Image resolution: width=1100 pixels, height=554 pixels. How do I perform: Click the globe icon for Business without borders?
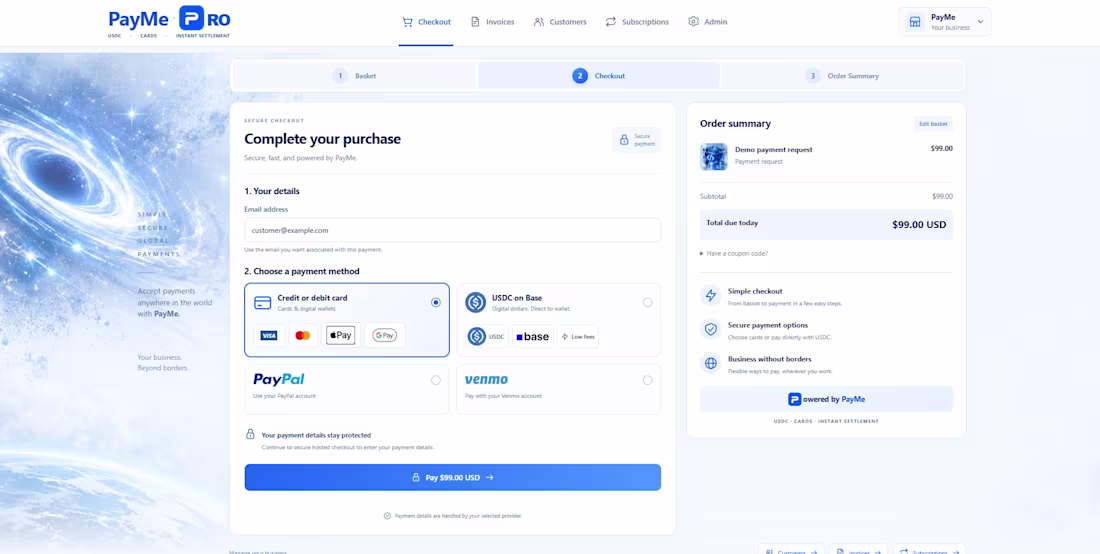(711, 363)
